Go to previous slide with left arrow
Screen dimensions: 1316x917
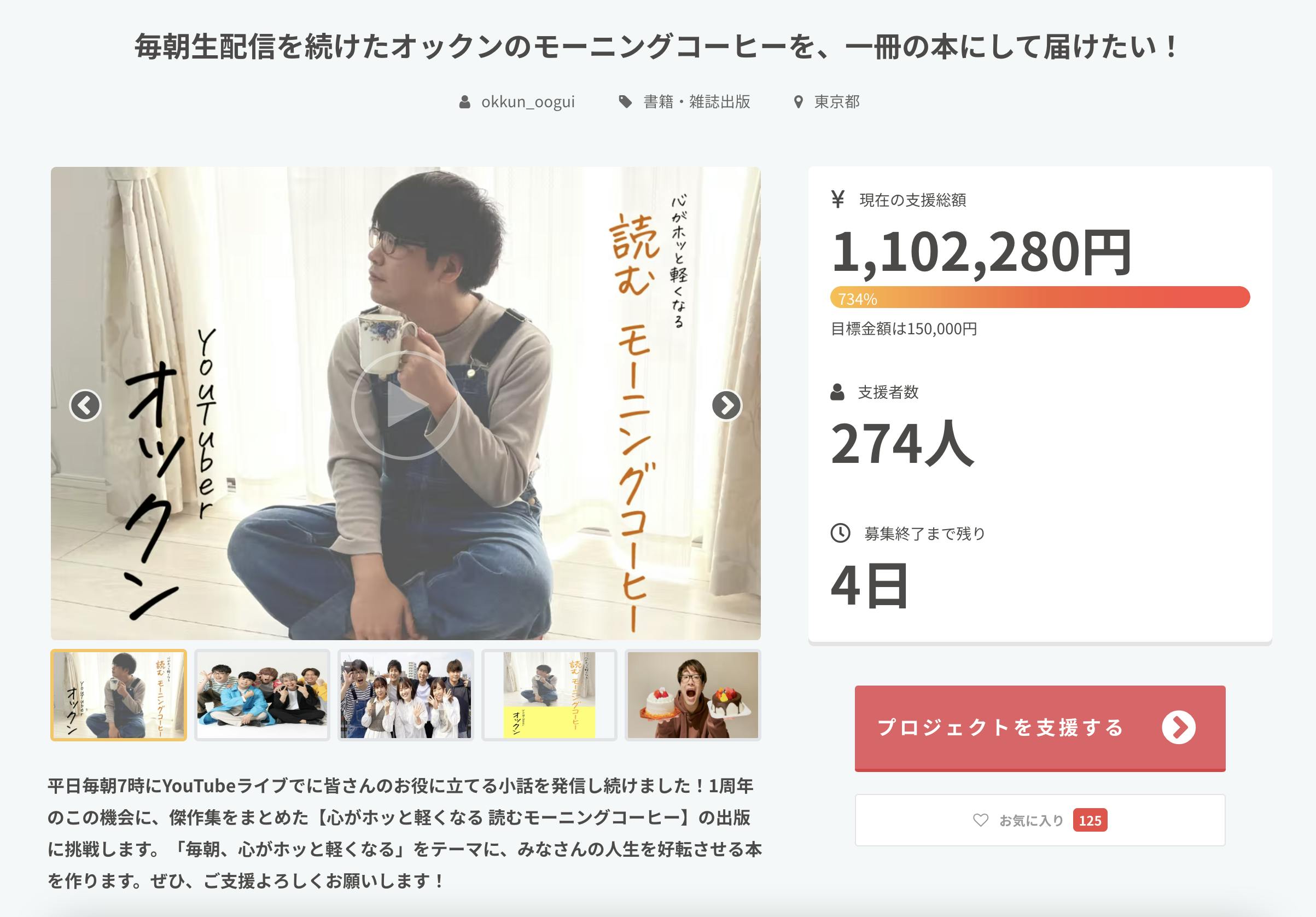tap(85, 405)
